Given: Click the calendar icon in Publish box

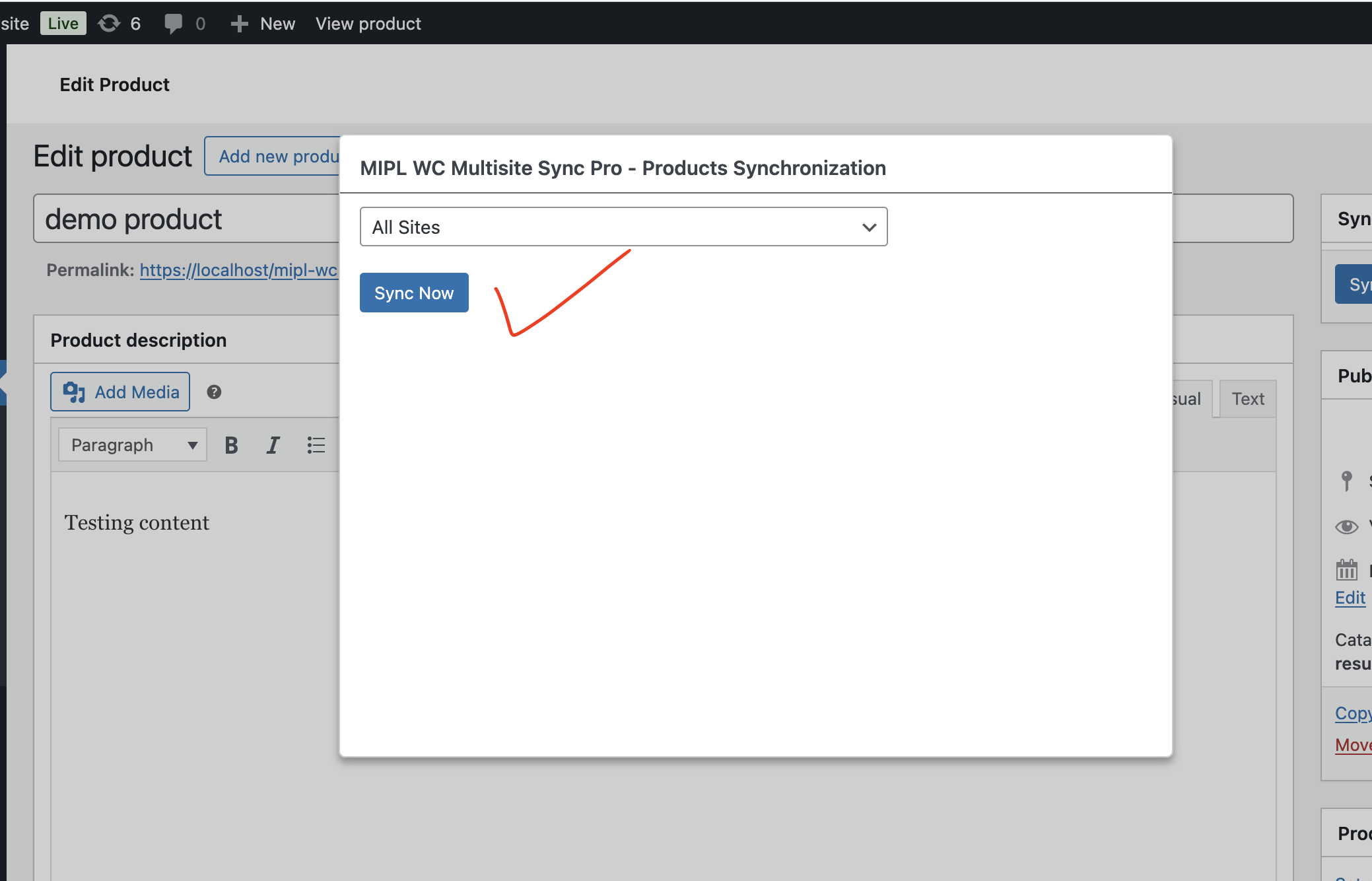Looking at the screenshot, I should coord(1347,569).
